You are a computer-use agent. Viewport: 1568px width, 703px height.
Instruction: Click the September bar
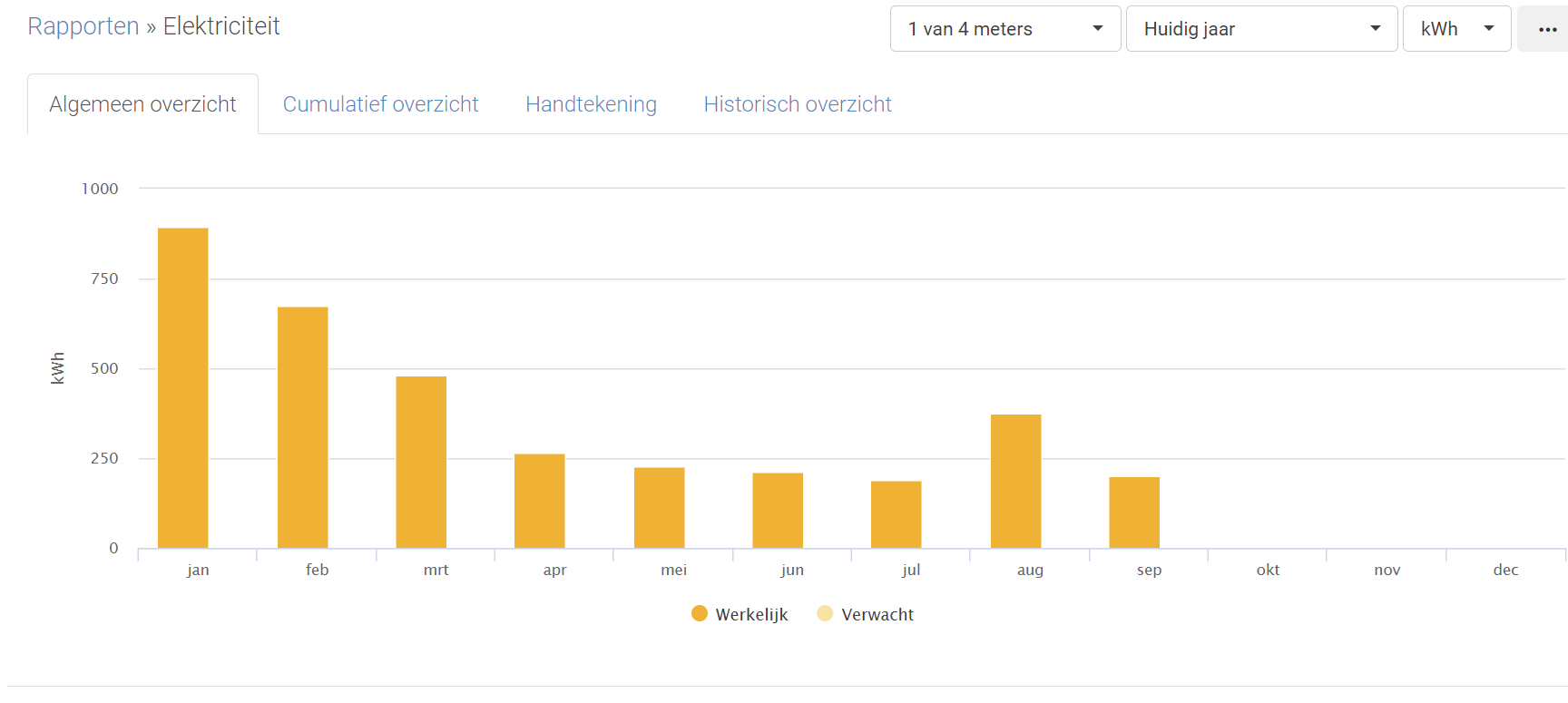(1133, 513)
